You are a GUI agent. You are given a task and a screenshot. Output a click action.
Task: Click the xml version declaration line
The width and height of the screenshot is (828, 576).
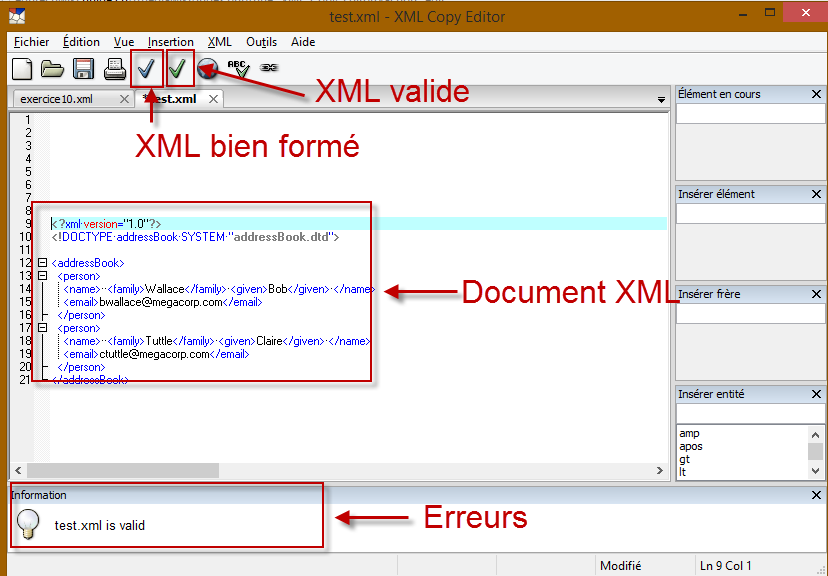106,224
